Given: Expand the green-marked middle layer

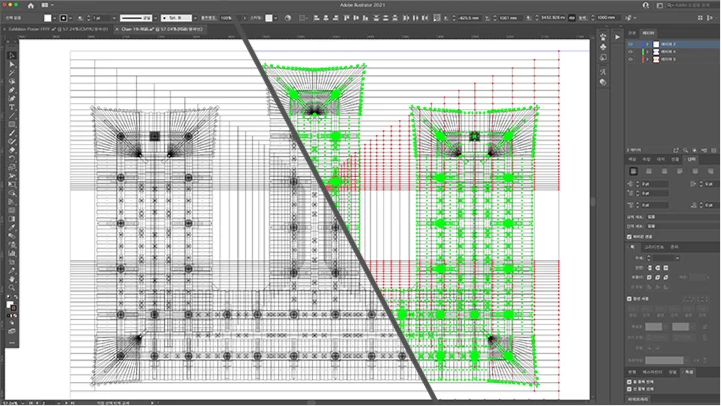Looking at the screenshot, I should click(x=647, y=51).
